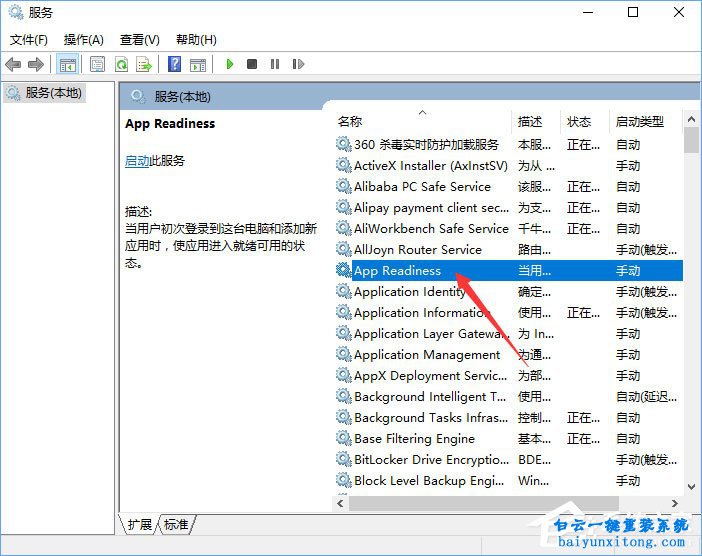Click gear icon beside Application Management
Image resolution: width=702 pixels, height=556 pixels.
(x=343, y=355)
